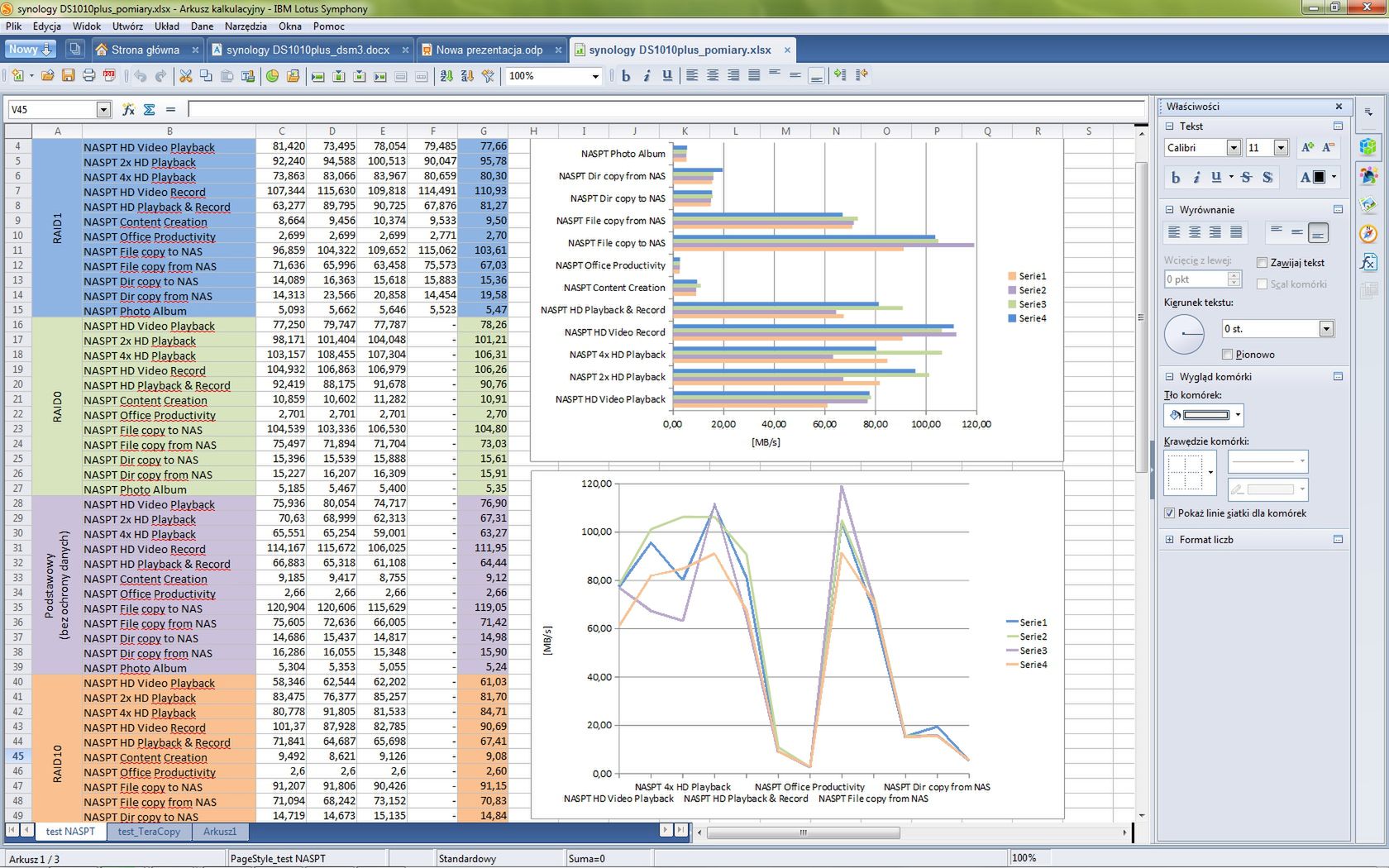Select row 45 header

pyautogui.click(x=18, y=756)
